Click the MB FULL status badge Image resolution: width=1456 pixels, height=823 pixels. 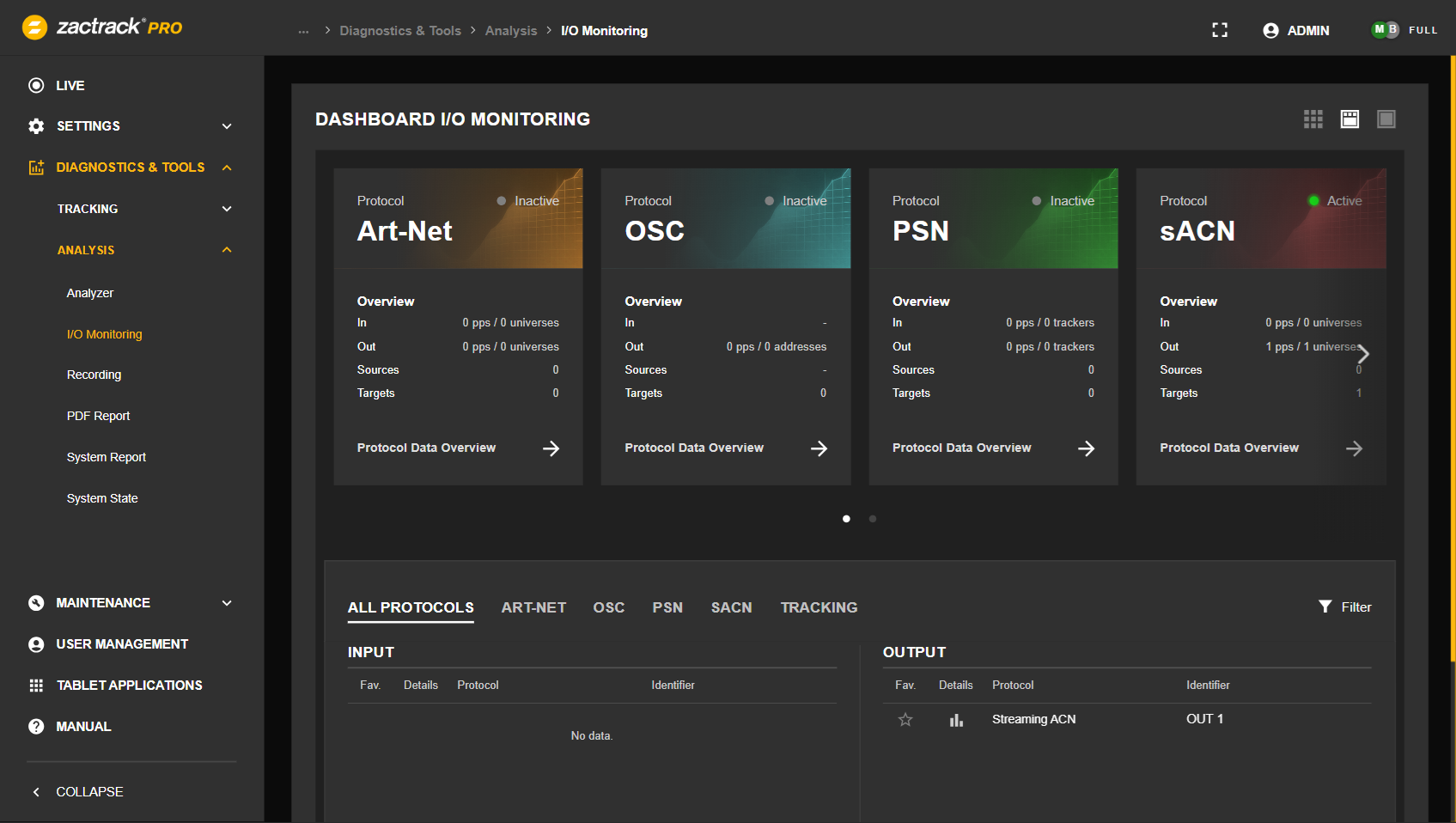coord(1404,30)
